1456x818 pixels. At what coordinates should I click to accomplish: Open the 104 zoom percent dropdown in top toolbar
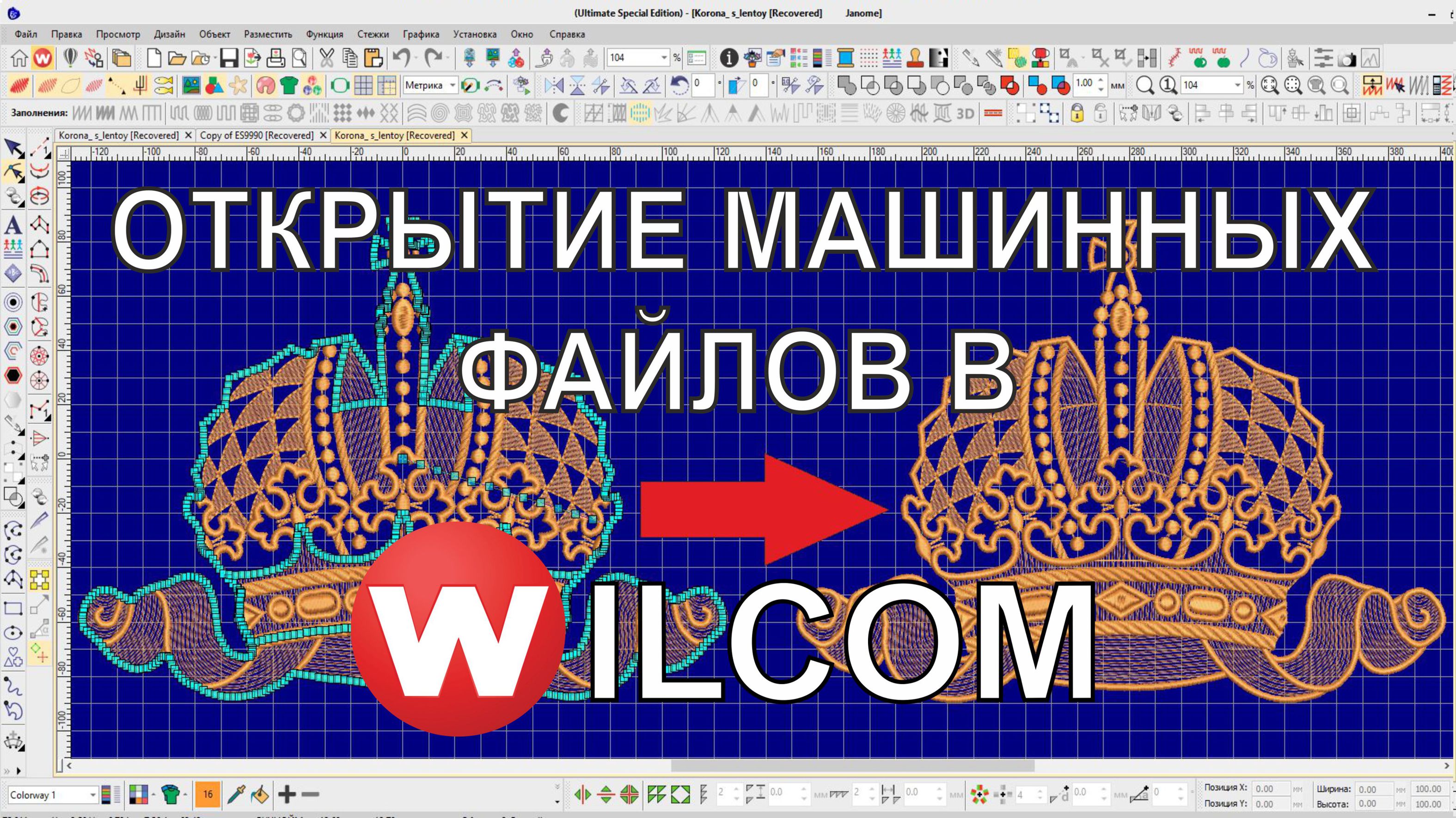pos(664,58)
